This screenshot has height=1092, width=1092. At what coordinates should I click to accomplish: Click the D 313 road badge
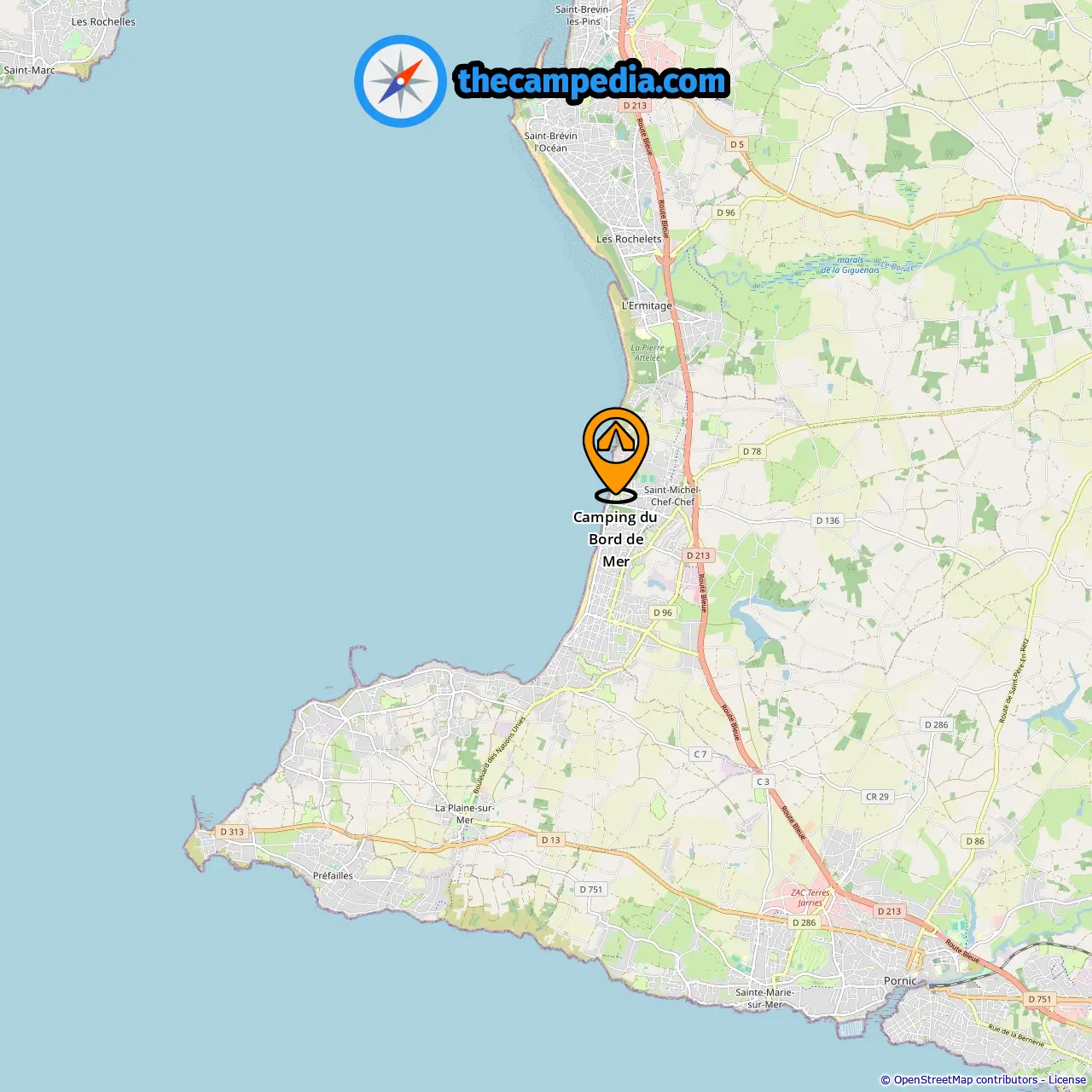pyautogui.click(x=232, y=832)
